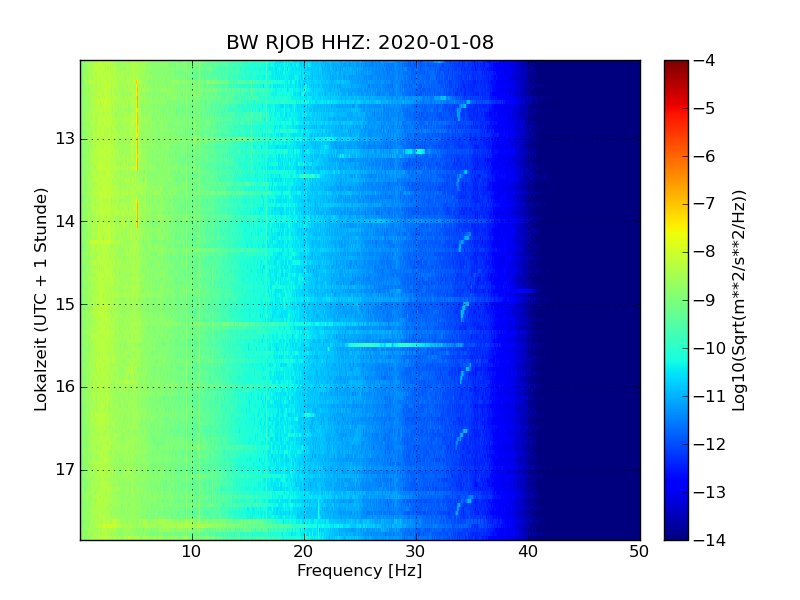Click the colorbar tick label '−13'
The width and height of the screenshot is (800, 600).
tap(710, 492)
